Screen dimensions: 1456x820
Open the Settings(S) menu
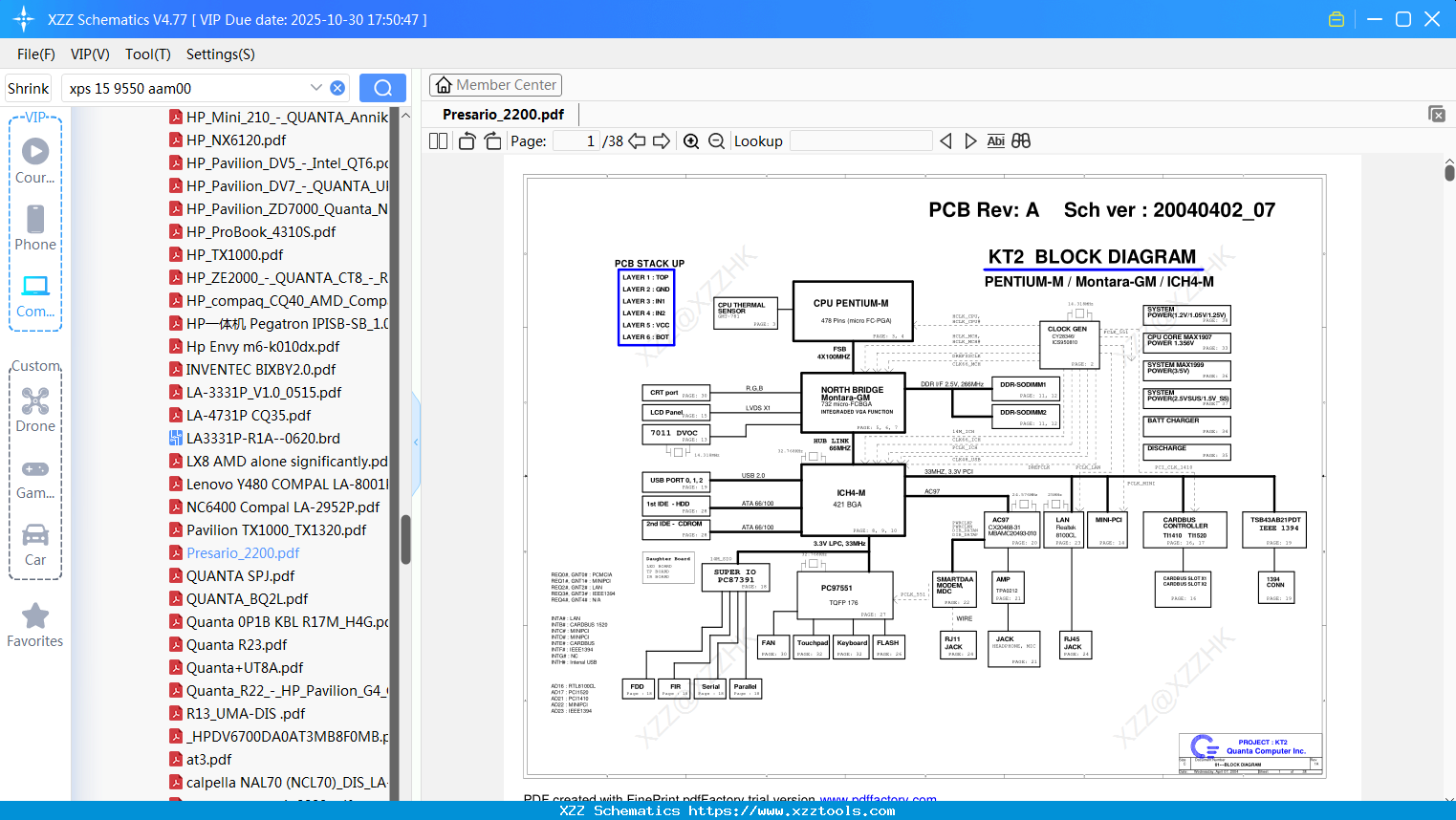tap(221, 54)
